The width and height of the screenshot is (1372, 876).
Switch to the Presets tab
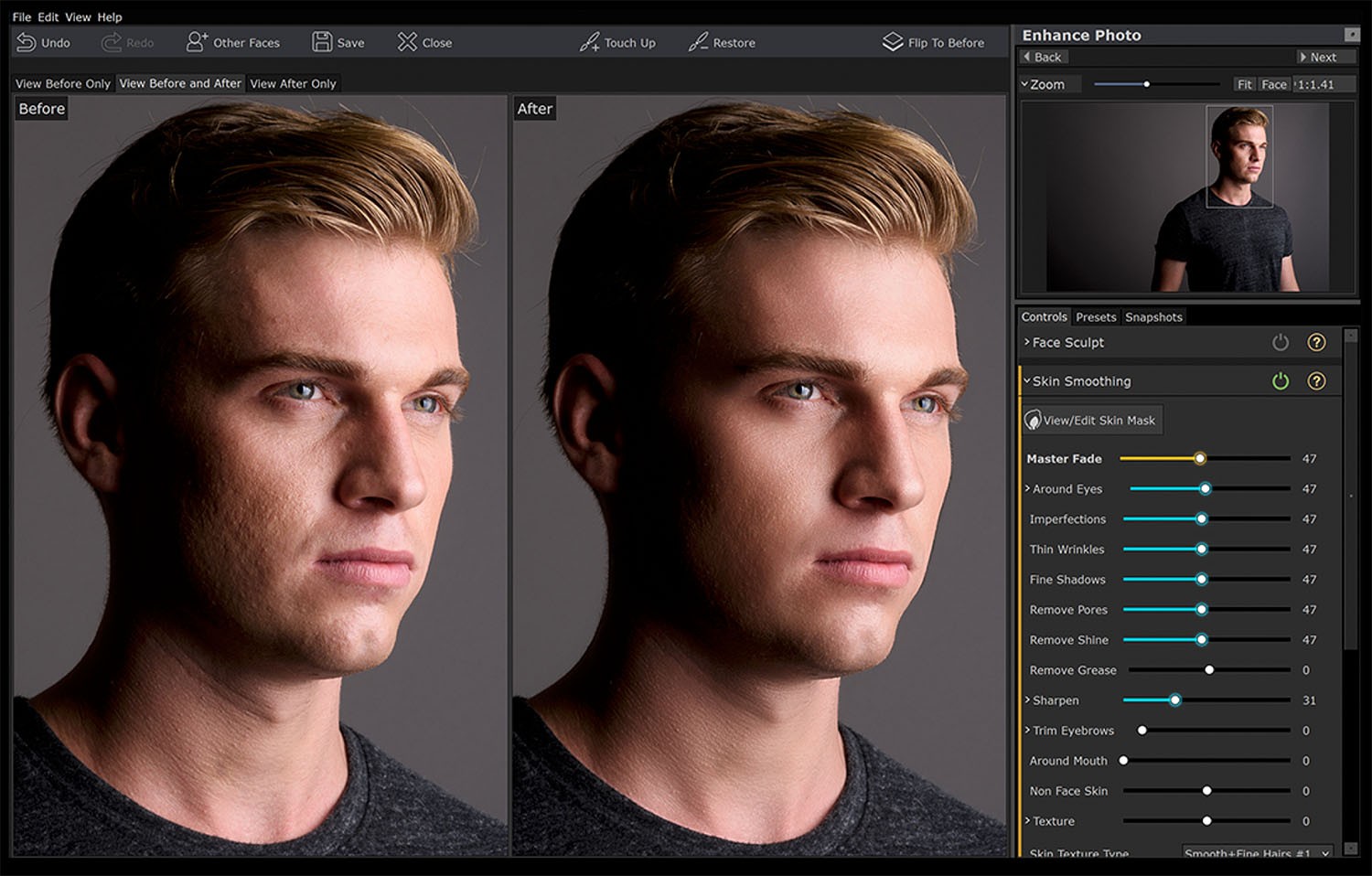tap(1095, 316)
